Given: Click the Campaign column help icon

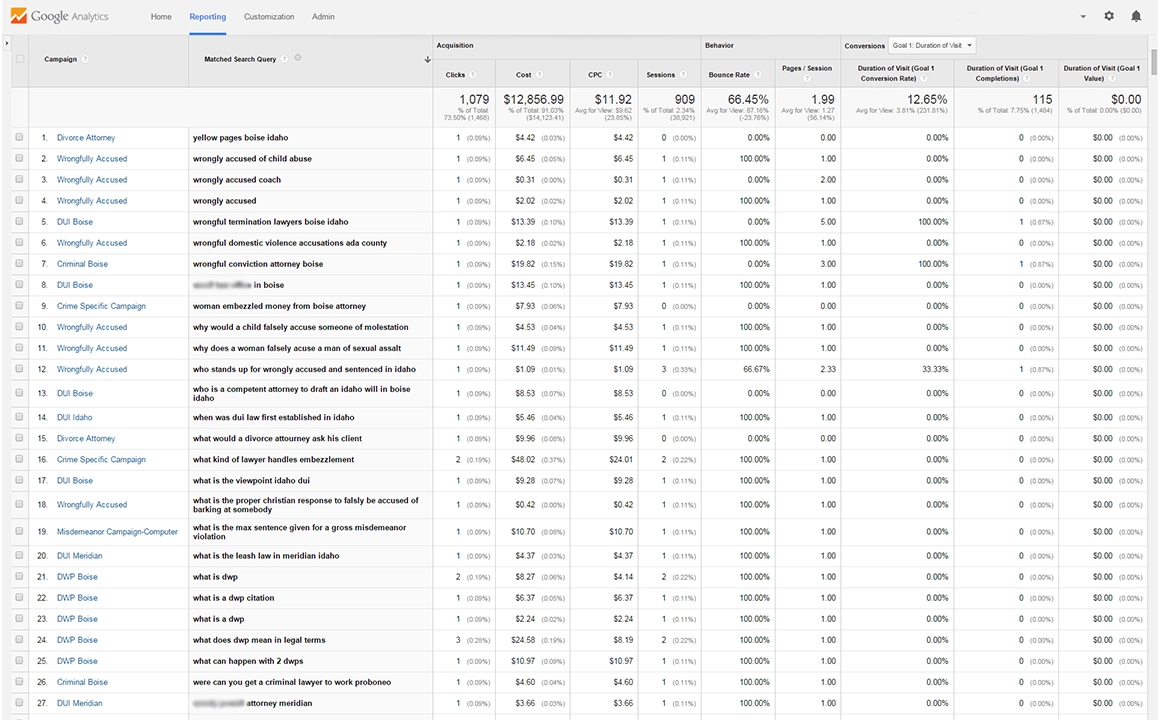Looking at the screenshot, I should (x=85, y=59).
